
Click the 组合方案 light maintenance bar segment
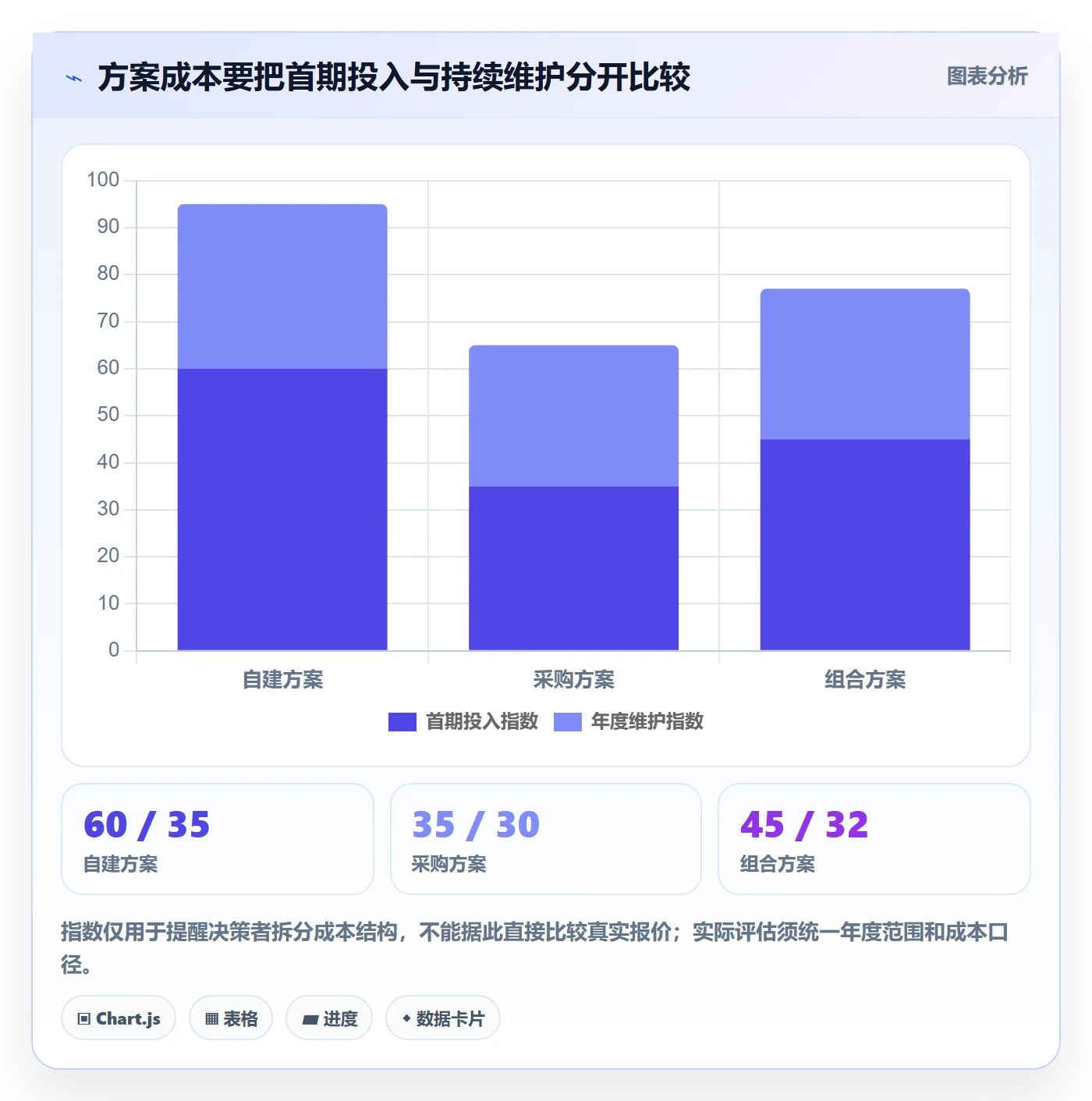point(865,364)
